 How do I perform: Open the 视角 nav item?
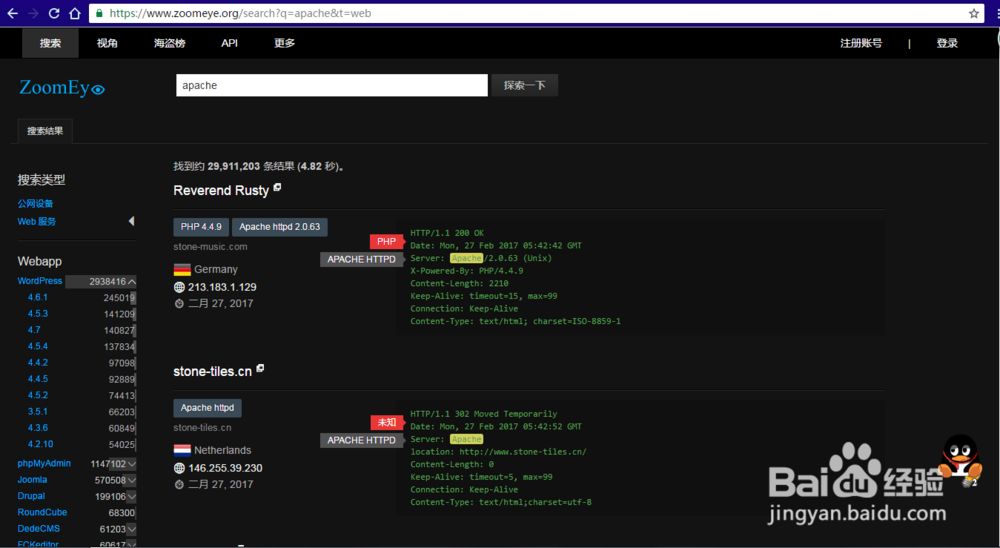[107, 43]
